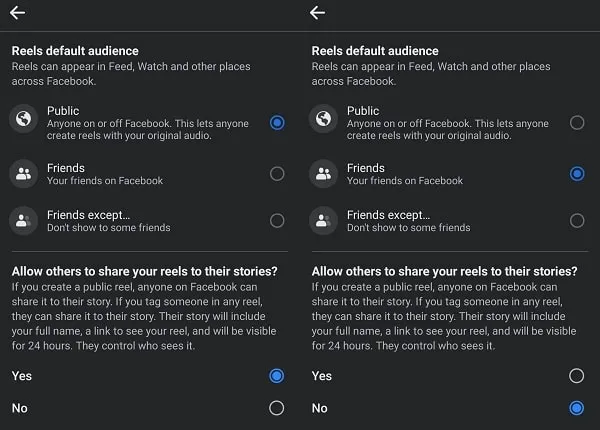Select the Public radio button in left screen
The image size is (600, 430).
coord(277,123)
